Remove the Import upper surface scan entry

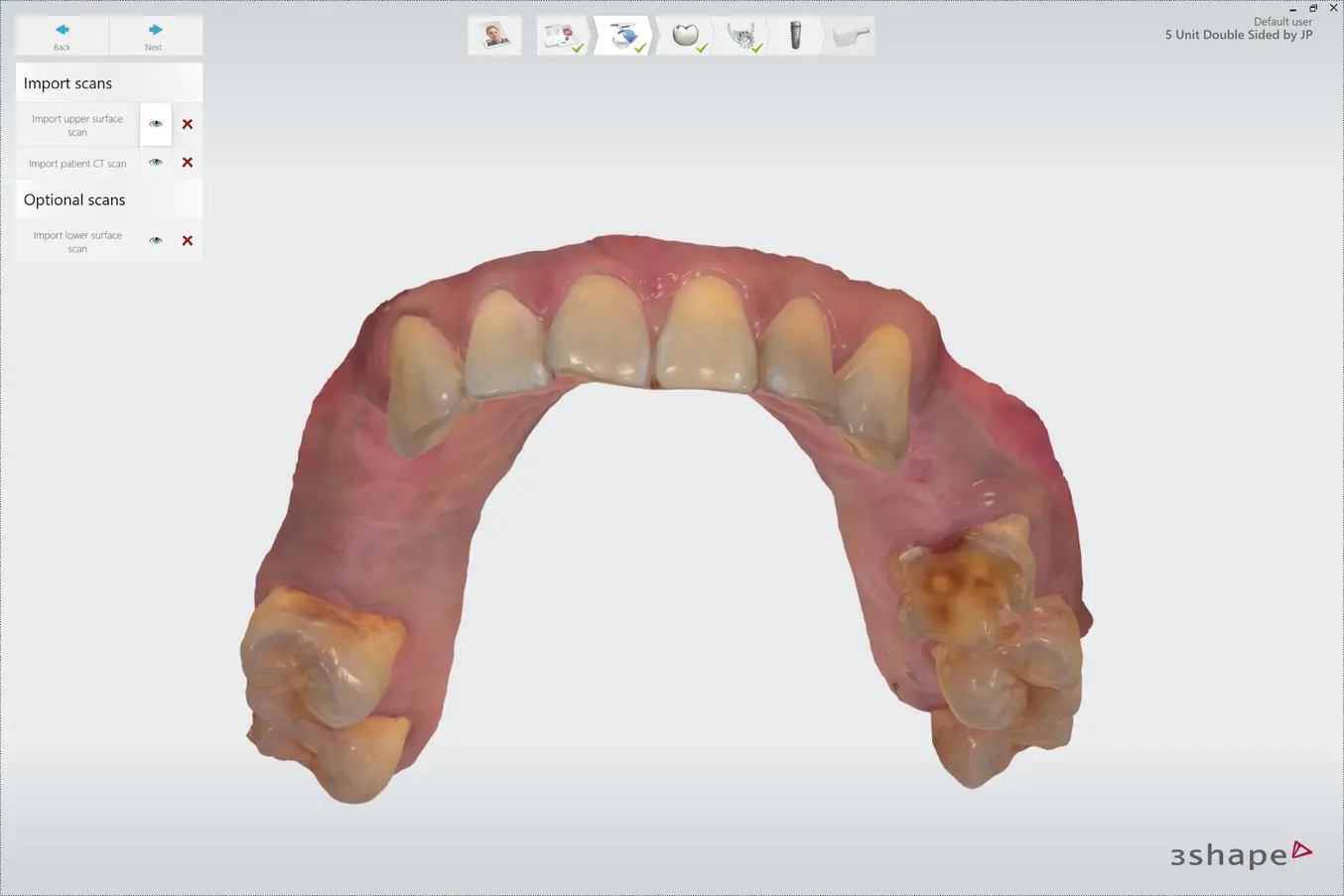point(187,124)
